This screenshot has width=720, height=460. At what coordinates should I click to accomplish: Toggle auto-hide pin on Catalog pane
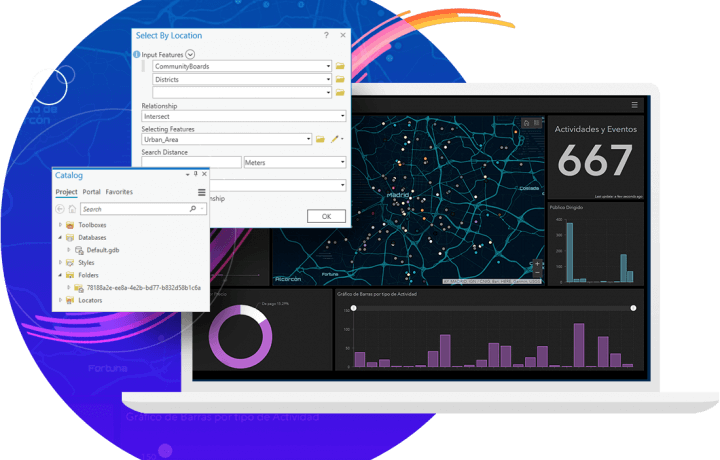coord(193,175)
